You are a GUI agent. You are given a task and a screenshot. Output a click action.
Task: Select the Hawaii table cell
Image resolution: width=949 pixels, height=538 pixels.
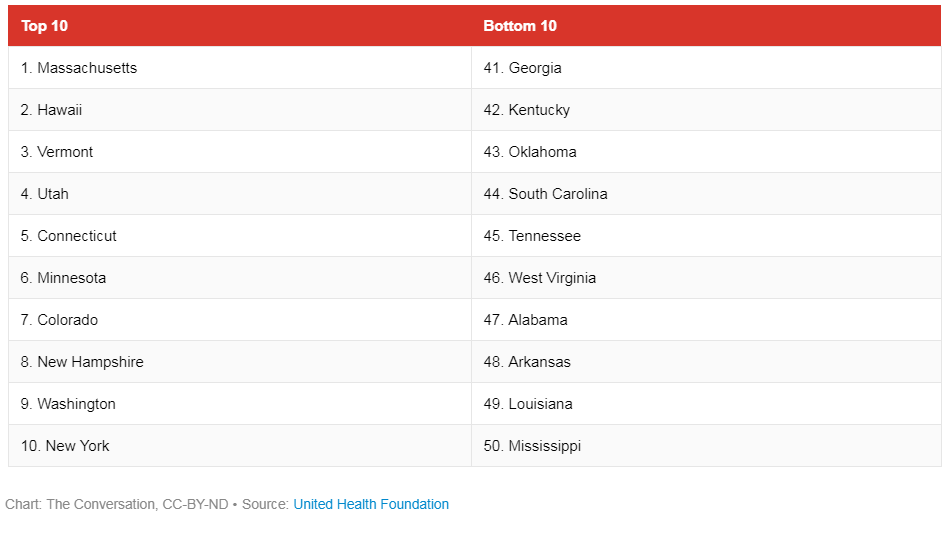[x=240, y=110]
